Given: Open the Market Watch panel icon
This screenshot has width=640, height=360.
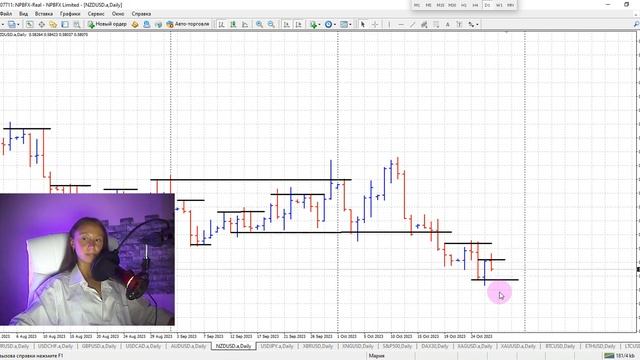Looking at the screenshot, I should (29, 24).
